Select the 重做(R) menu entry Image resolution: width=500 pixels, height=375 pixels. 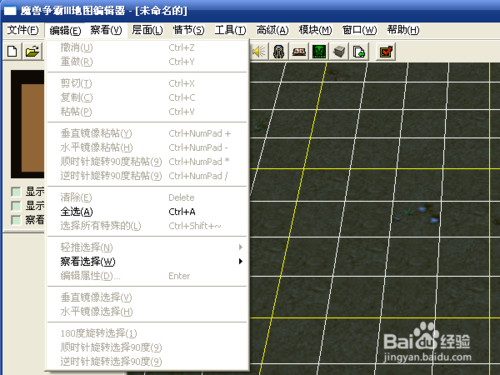[x=147, y=62]
